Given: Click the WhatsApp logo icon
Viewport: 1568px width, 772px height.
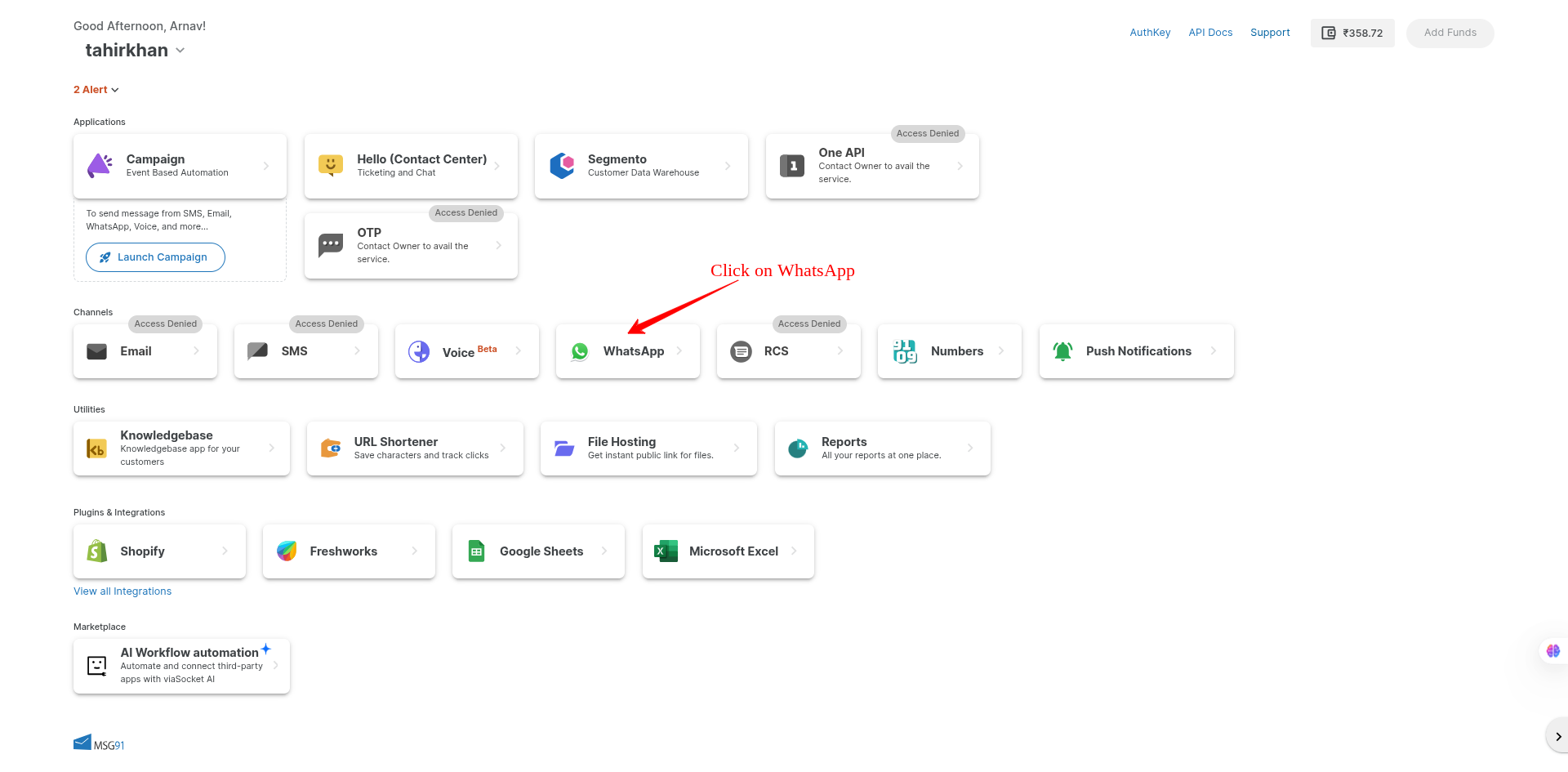Looking at the screenshot, I should [580, 351].
